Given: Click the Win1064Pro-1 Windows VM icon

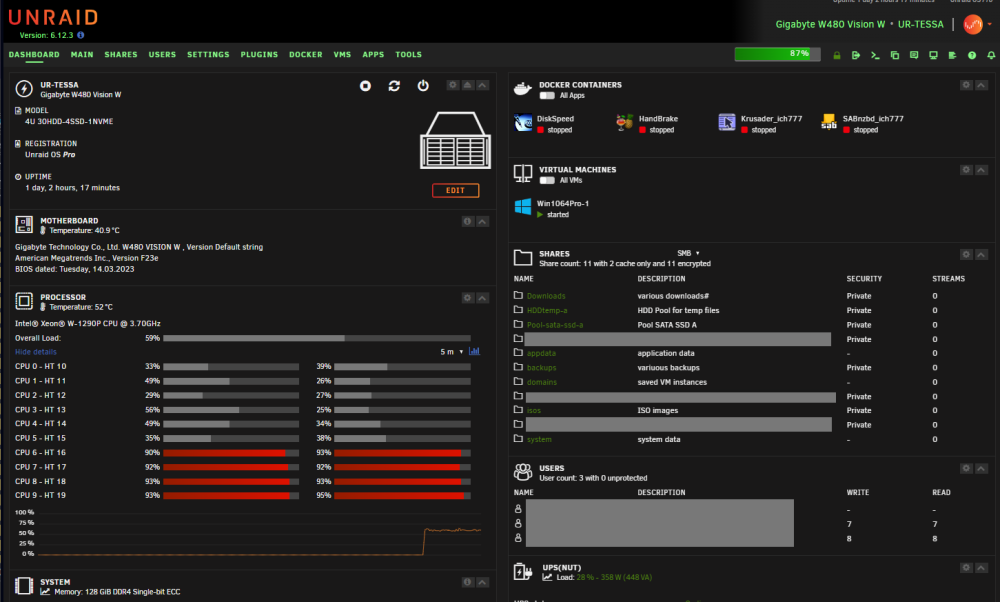Looking at the screenshot, I should pos(523,207).
